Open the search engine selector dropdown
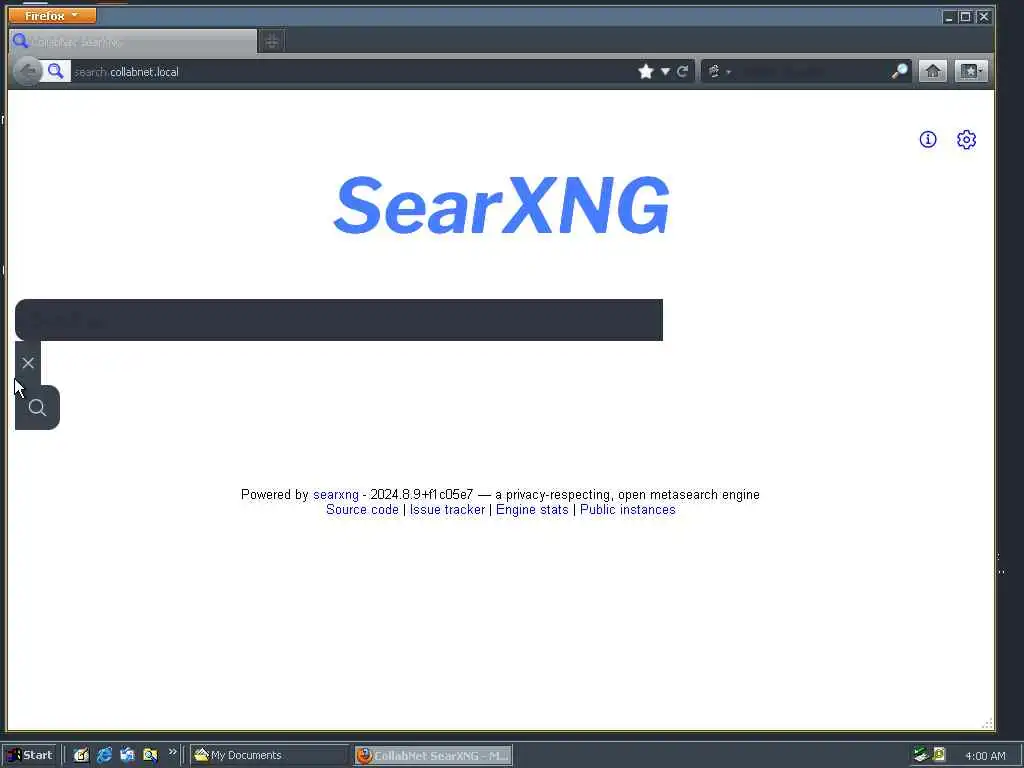This screenshot has width=1024, height=768. coord(718,71)
